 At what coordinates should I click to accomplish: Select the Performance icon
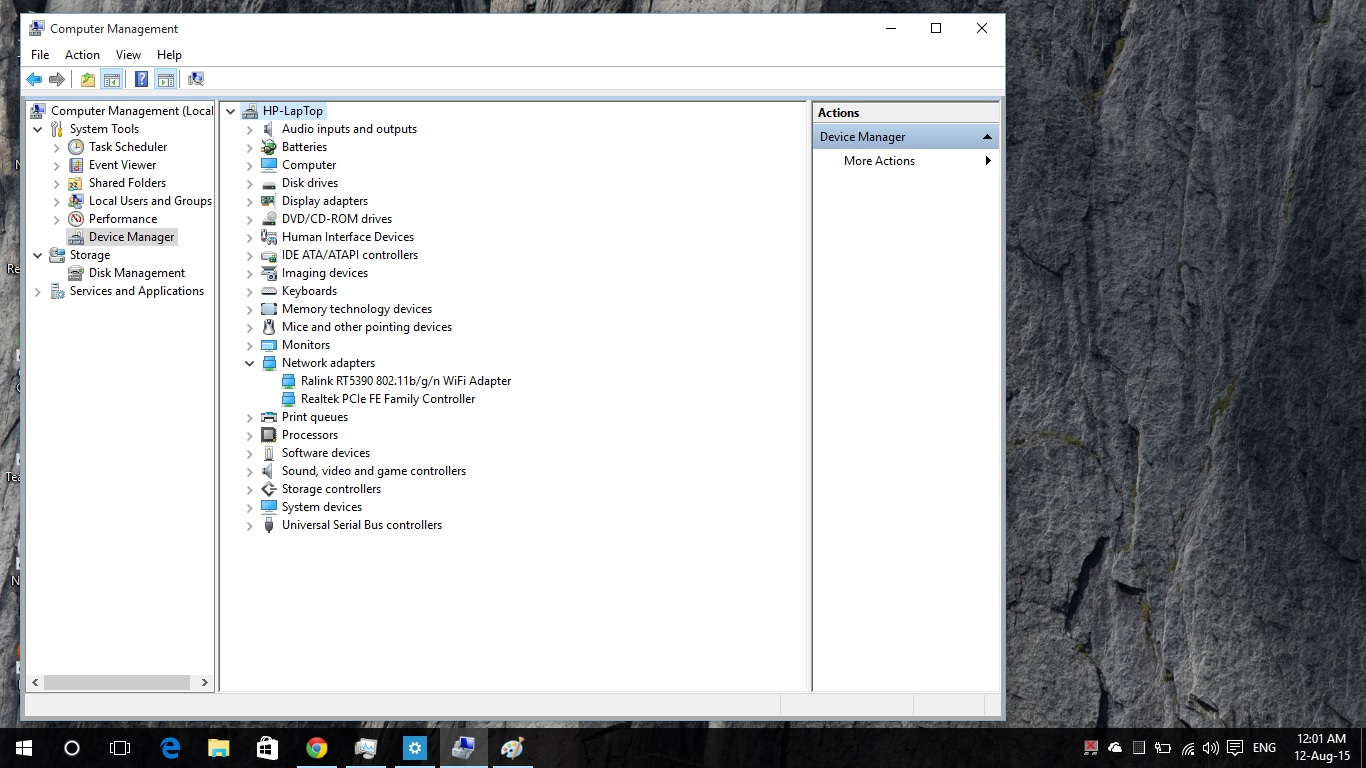point(76,219)
